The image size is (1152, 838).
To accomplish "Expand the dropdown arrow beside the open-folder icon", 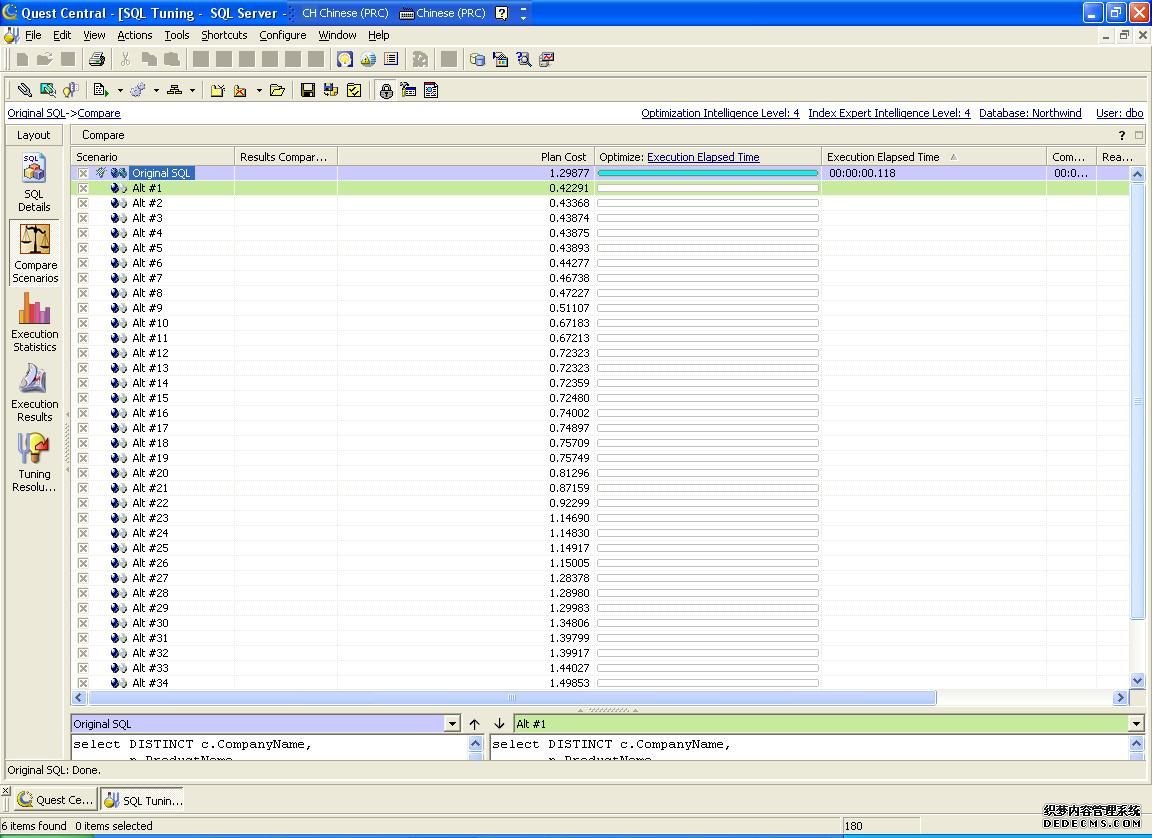I will click(x=259, y=90).
